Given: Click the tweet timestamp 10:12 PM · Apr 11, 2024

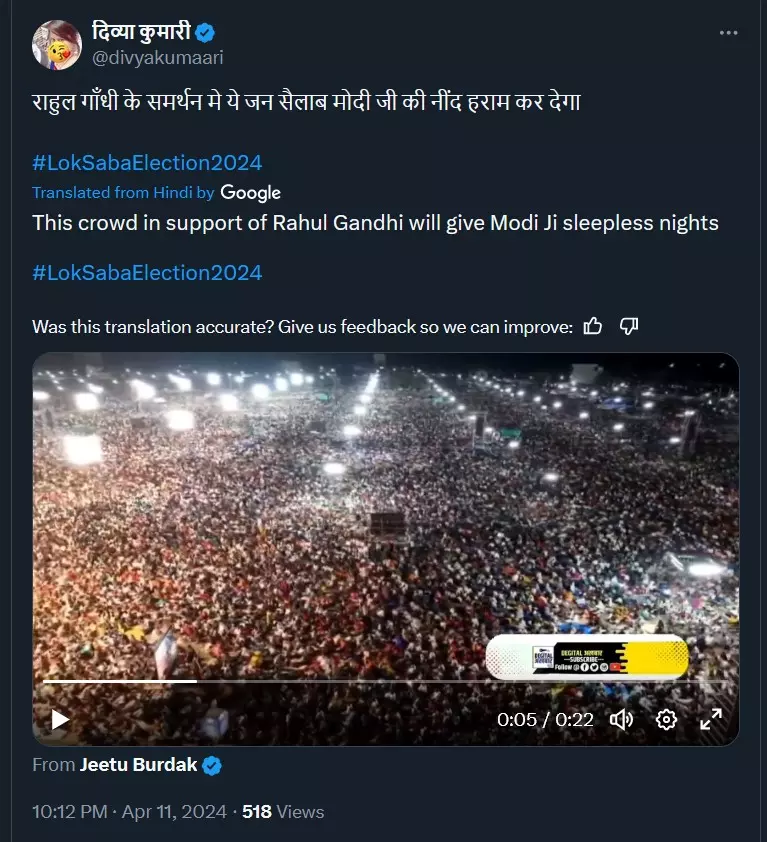Looking at the screenshot, I should (132, 812).
